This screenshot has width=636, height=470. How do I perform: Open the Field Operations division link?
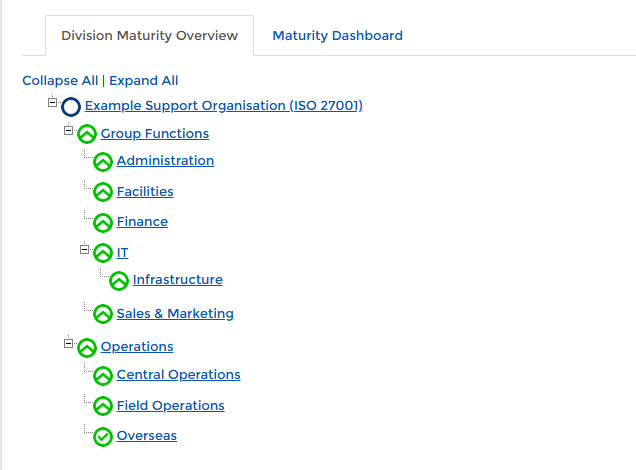170,405
